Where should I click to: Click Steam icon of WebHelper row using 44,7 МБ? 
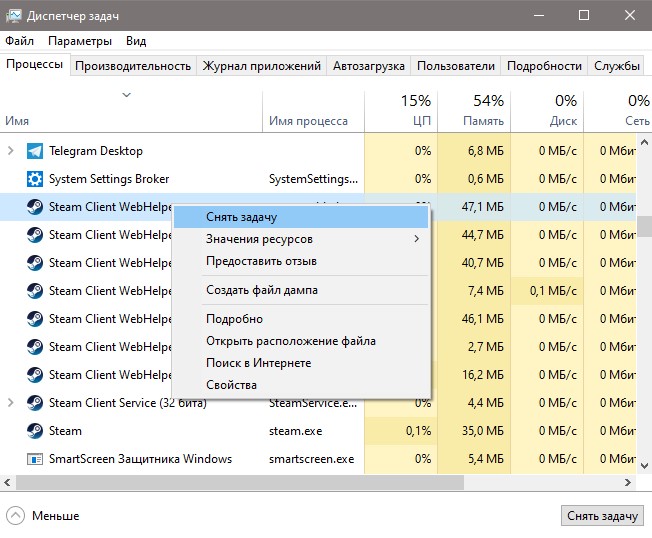tap(35, 235)
